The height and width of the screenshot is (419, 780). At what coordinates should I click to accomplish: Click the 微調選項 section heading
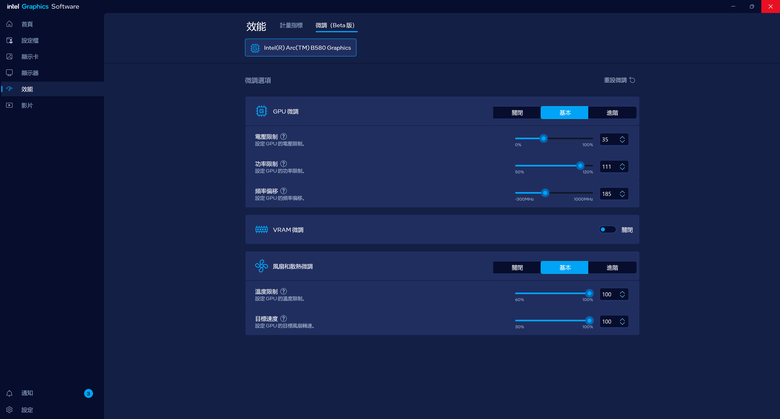(258, 80)
